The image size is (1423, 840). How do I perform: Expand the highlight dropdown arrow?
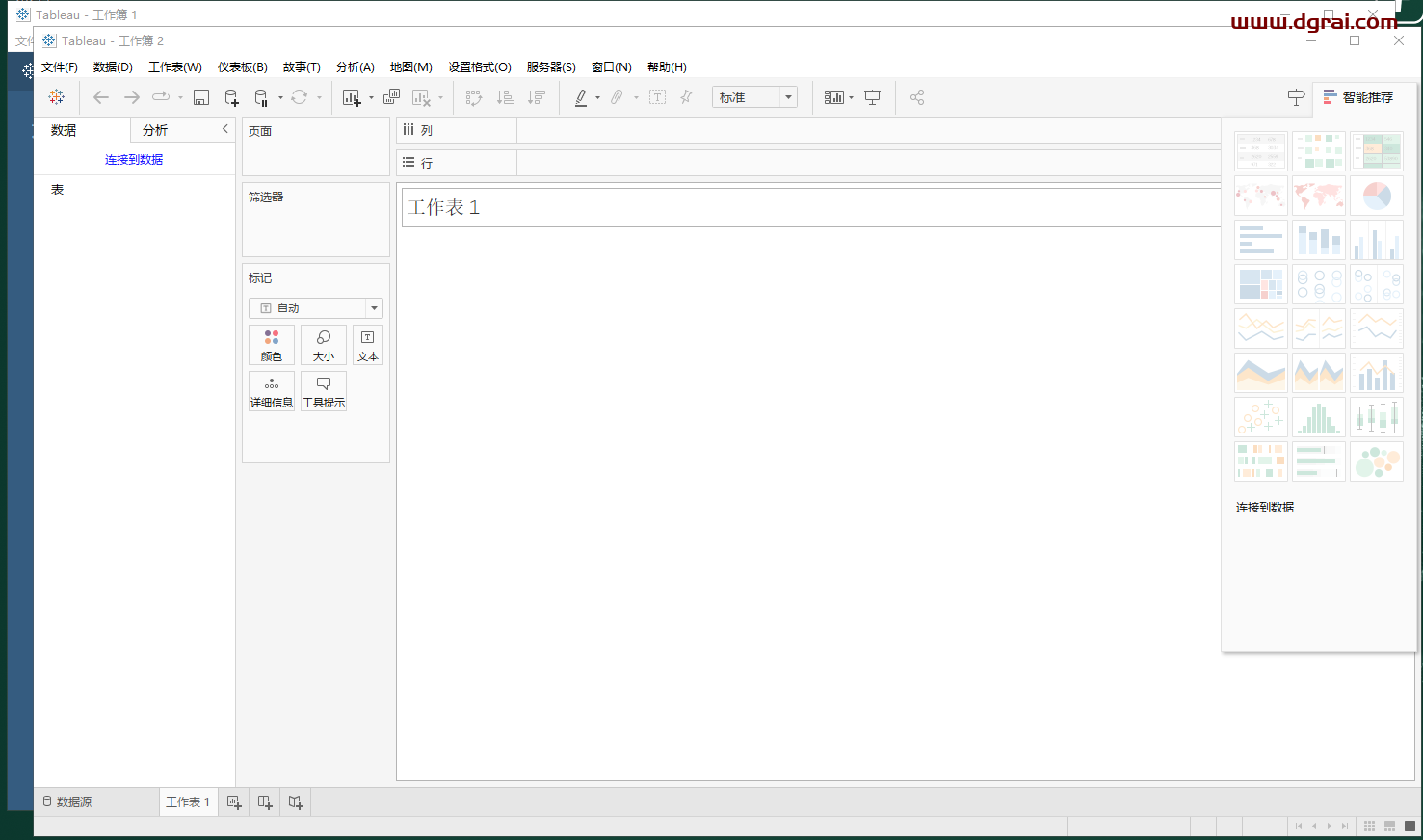coord(597,98)
